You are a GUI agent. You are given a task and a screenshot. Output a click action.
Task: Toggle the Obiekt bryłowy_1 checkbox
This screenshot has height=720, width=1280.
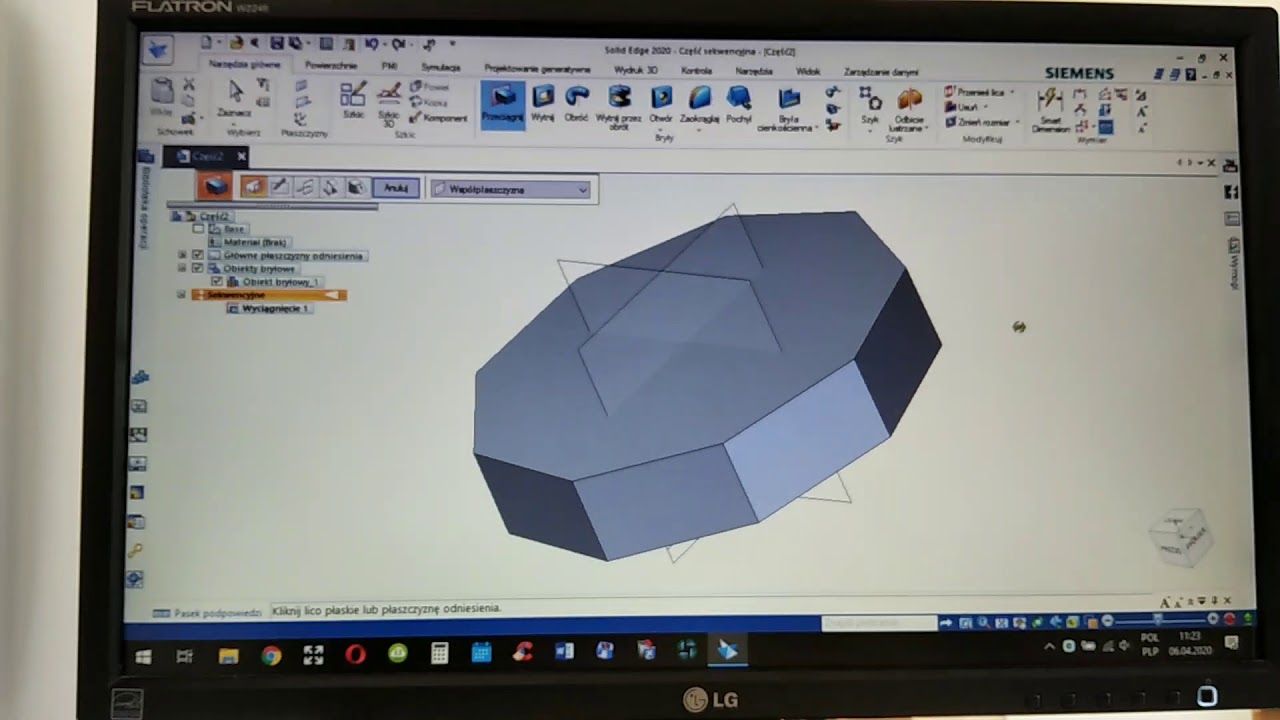(x=217, y=281)
